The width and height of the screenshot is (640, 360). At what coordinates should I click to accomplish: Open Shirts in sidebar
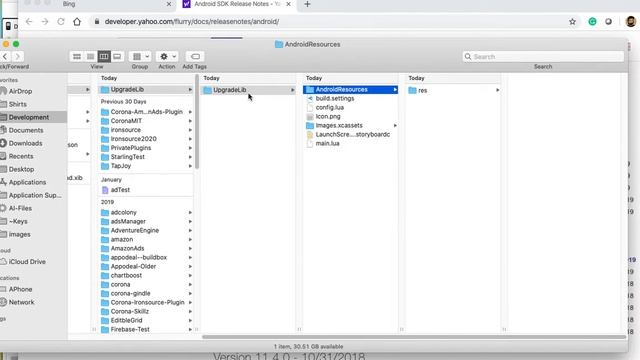point(18,104)
